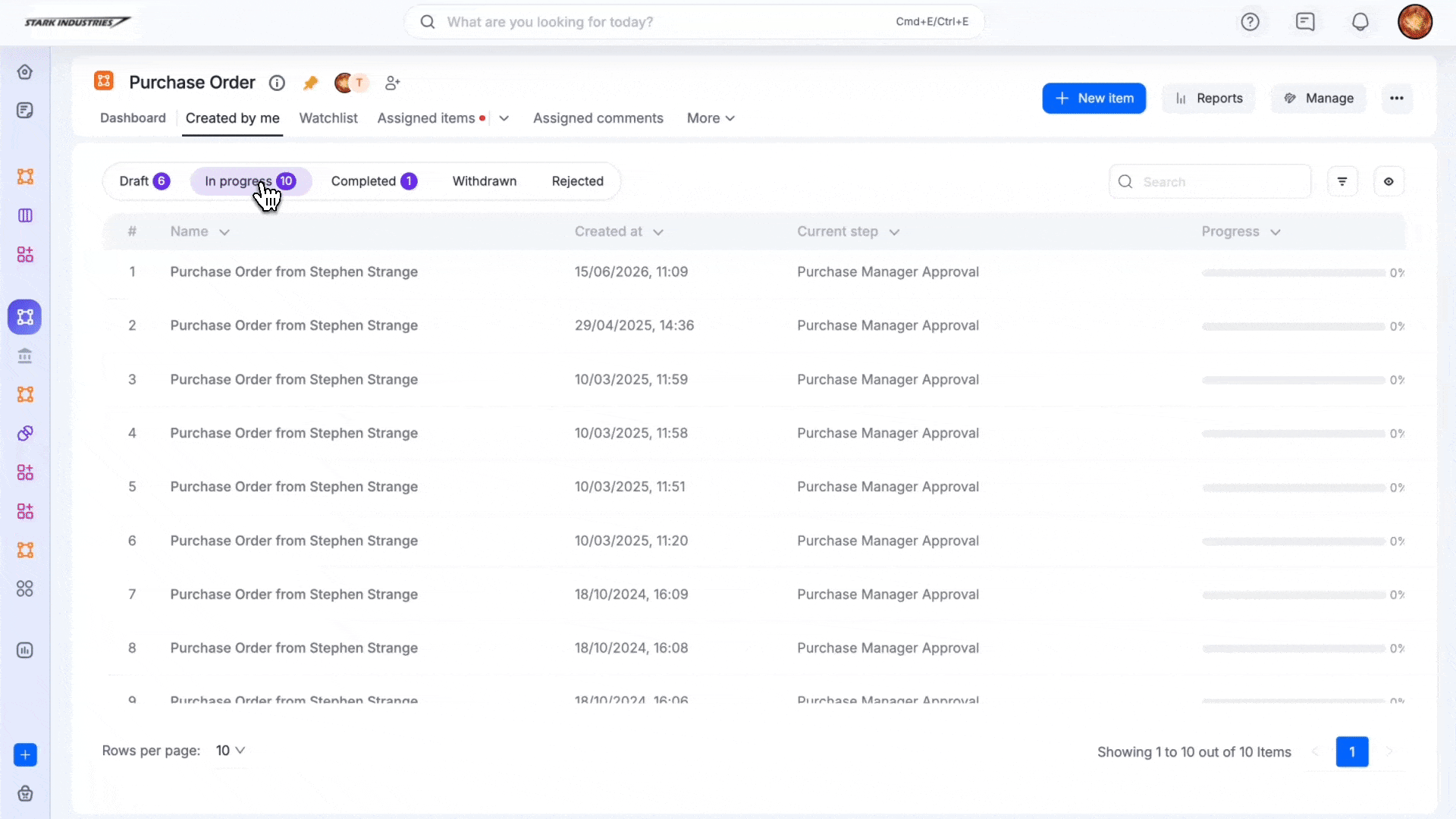Open the board columns icon in sidebar
Image resolution: width=1456 pixels, height=819 pixels.
25,215
